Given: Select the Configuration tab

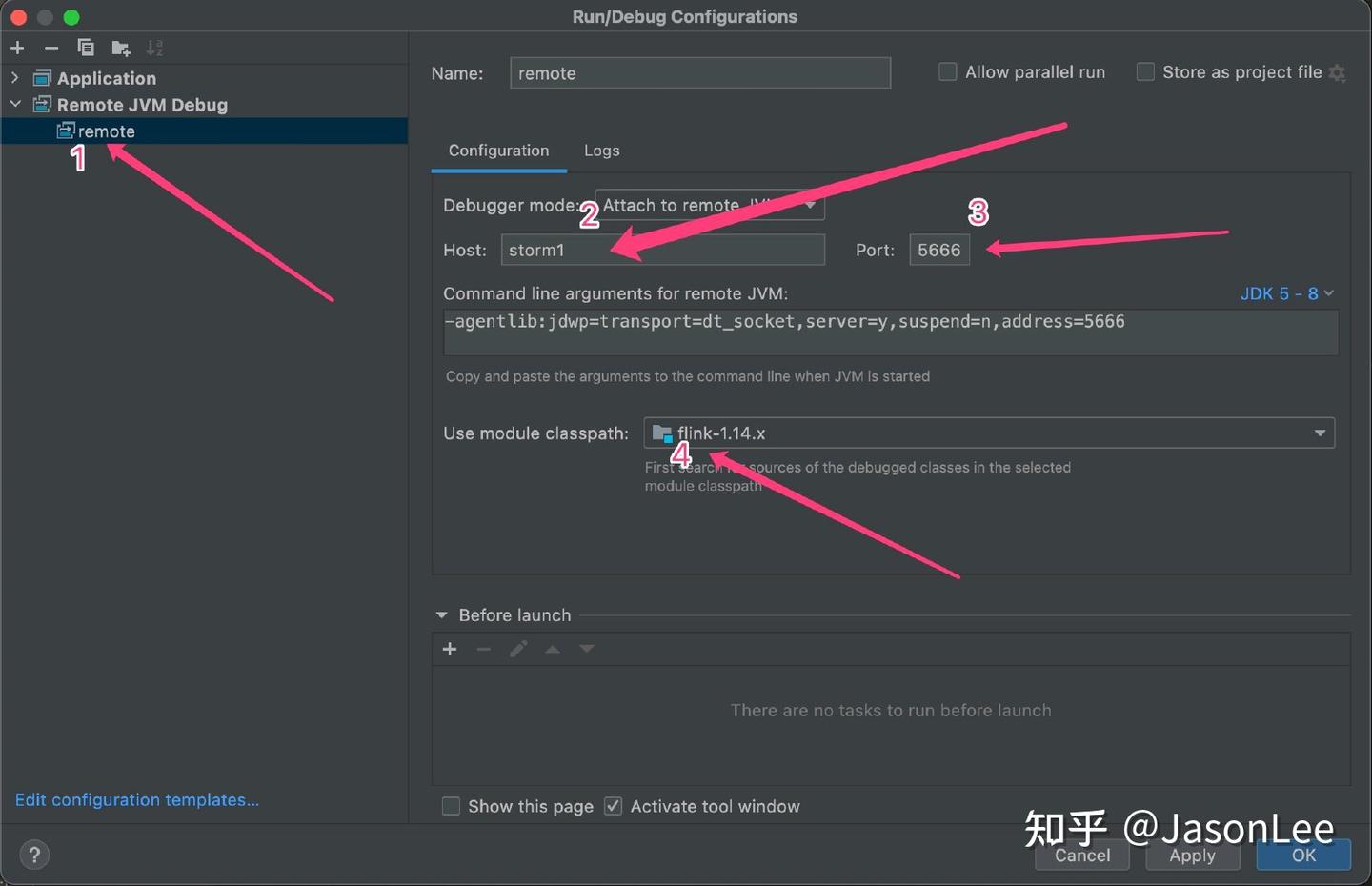Looking at the screenshot, I should pyautogui.click(x=499, y=151).
